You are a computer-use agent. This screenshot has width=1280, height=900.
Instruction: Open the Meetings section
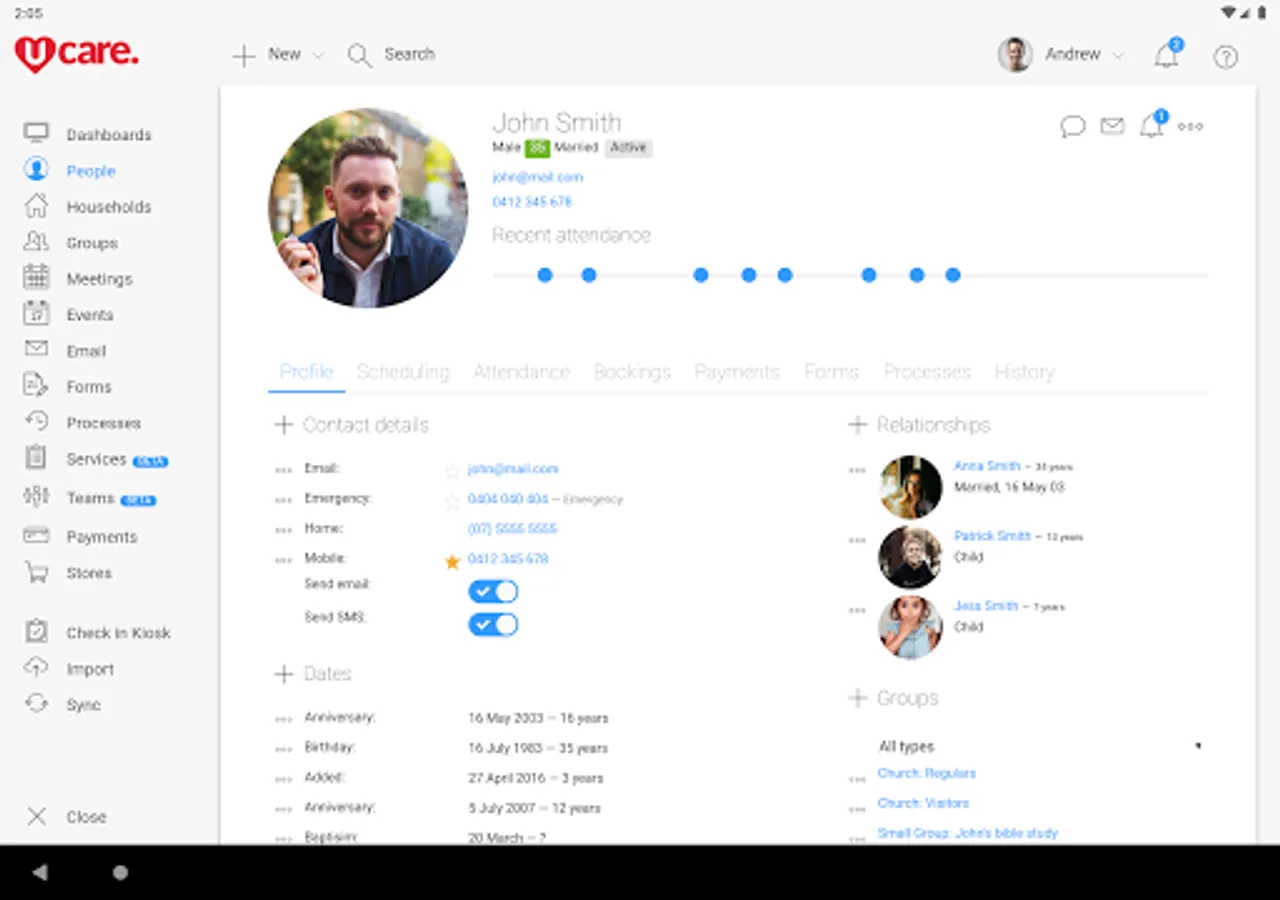point(100,279)
